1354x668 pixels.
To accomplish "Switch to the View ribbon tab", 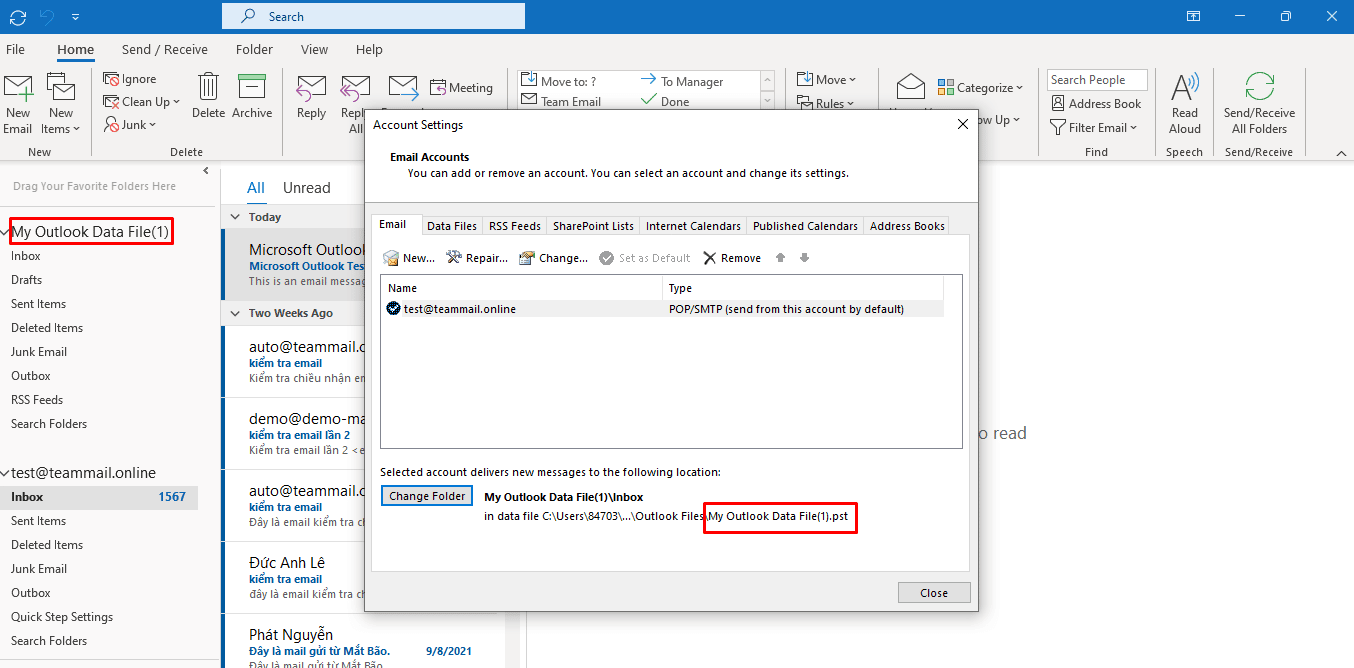I will click(314, 49).
